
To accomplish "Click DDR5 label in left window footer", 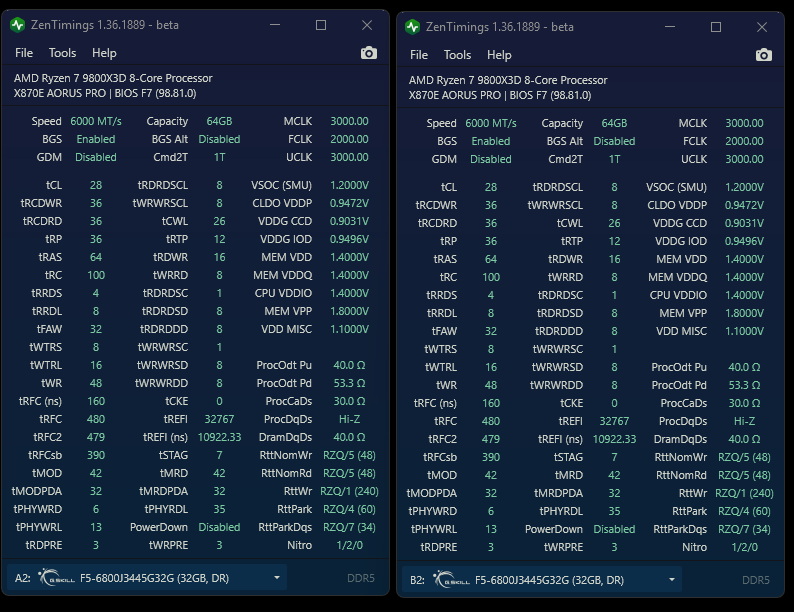I will [361, 578].
